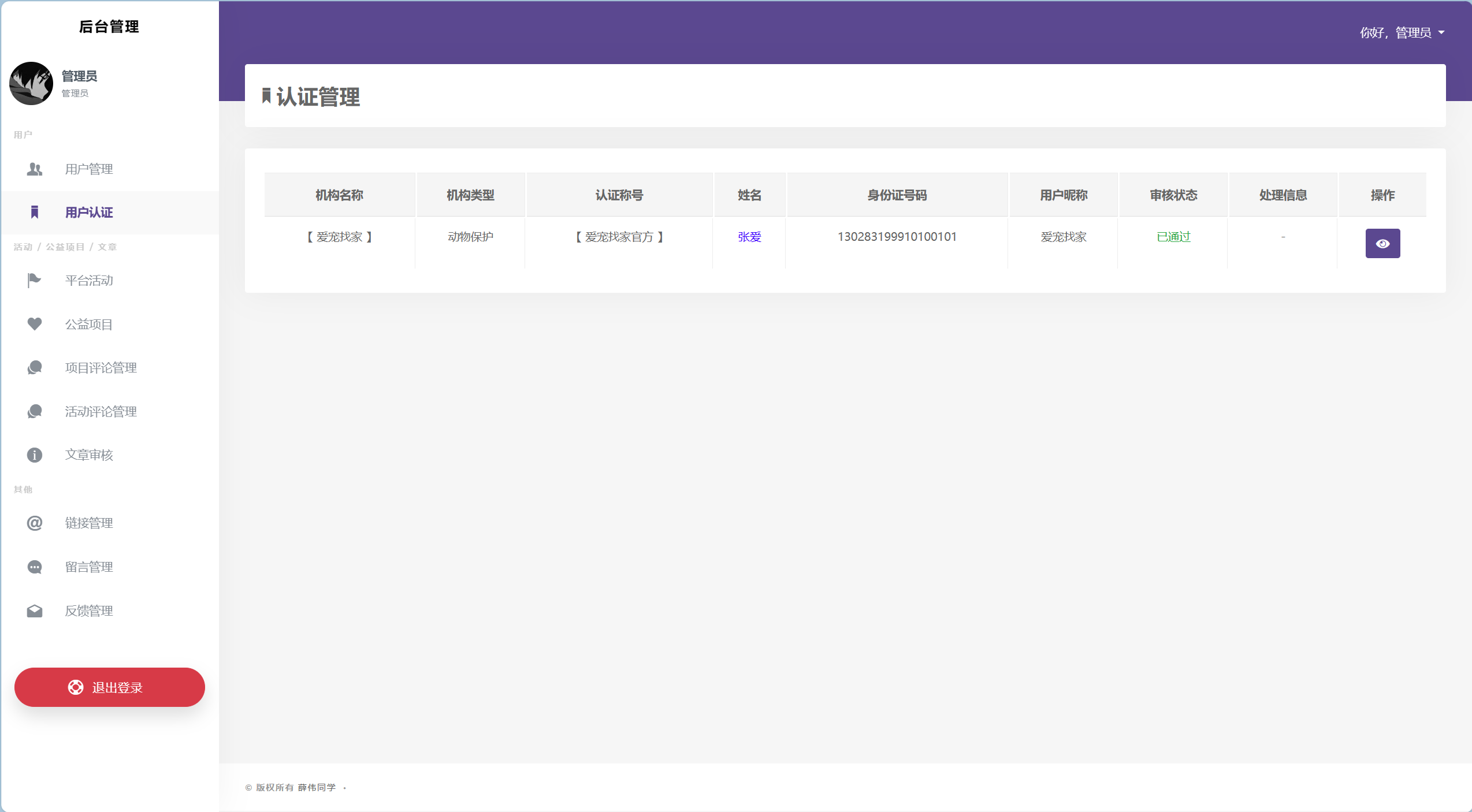Click the 退出登录 logout button

tap(110, 687)
